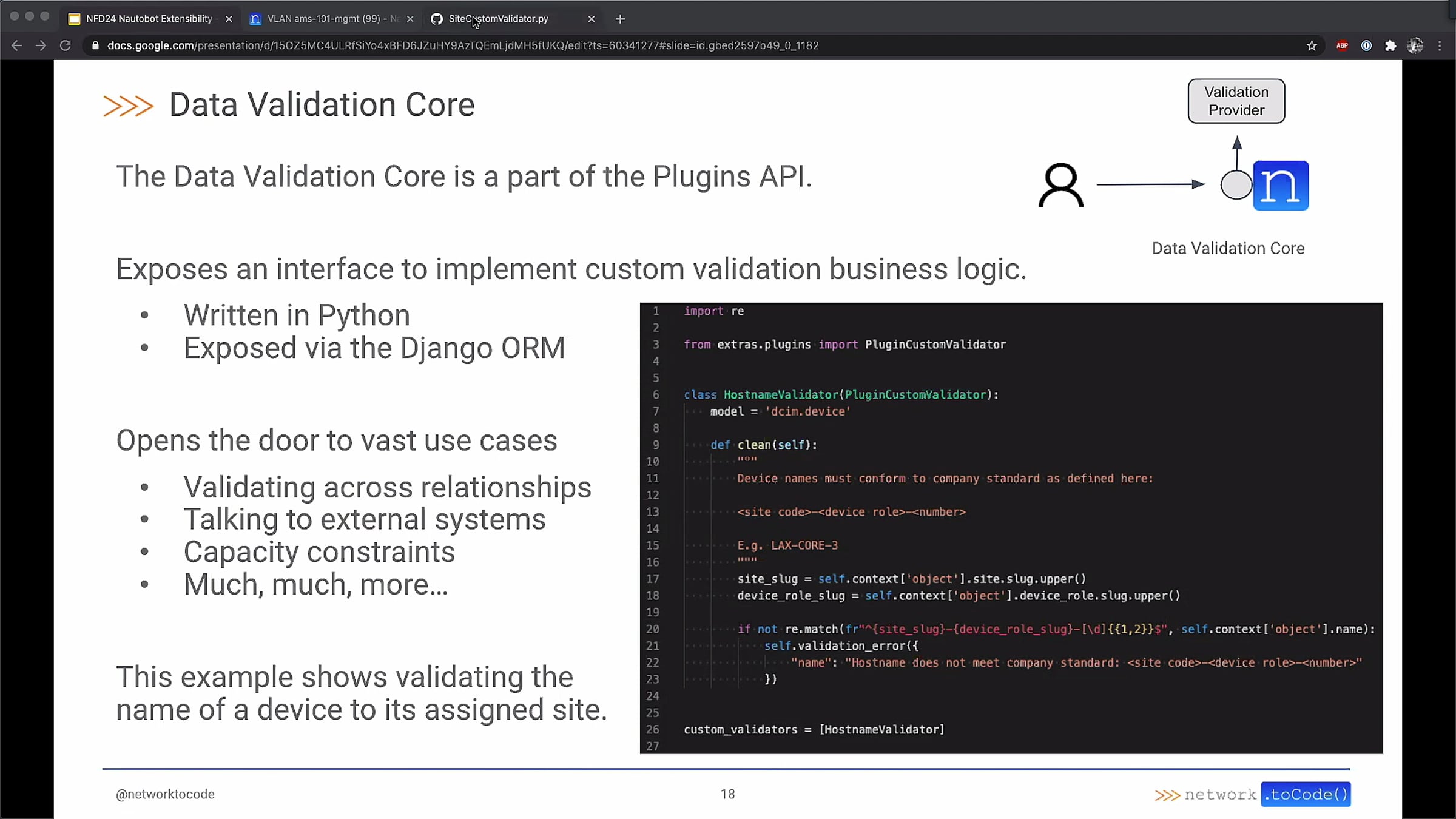
Task: Open the Adblock Plus extension
Action: pos(1342,45)
